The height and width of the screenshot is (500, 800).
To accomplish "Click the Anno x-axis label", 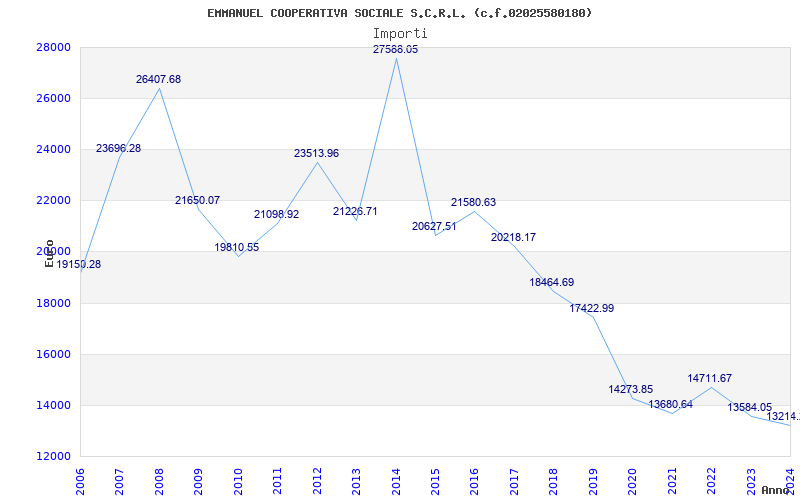I will (776, 490).
